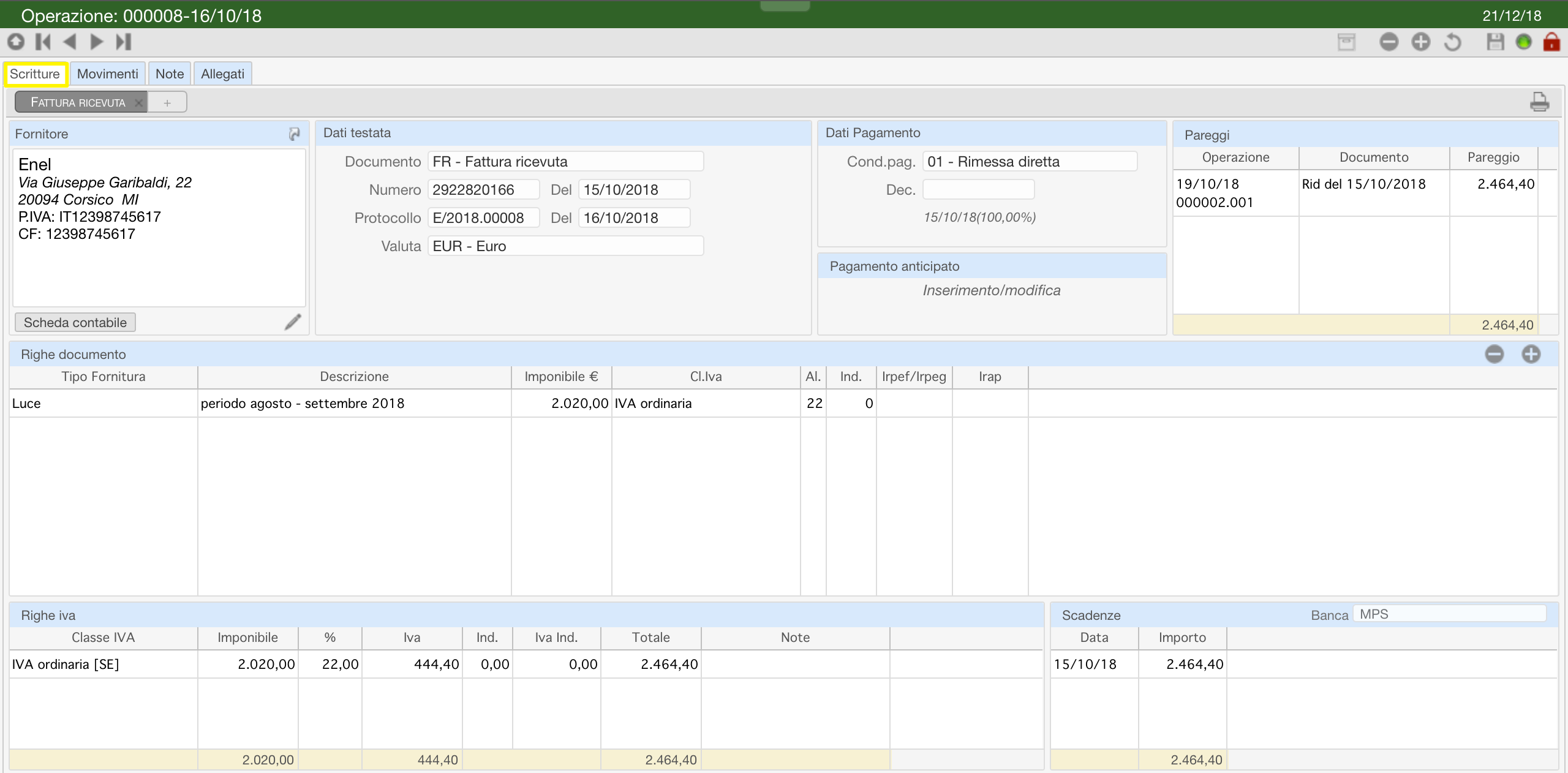
Task: Open Cond.pag. field 01 - Rimessa diretta
Action: 1030,162
